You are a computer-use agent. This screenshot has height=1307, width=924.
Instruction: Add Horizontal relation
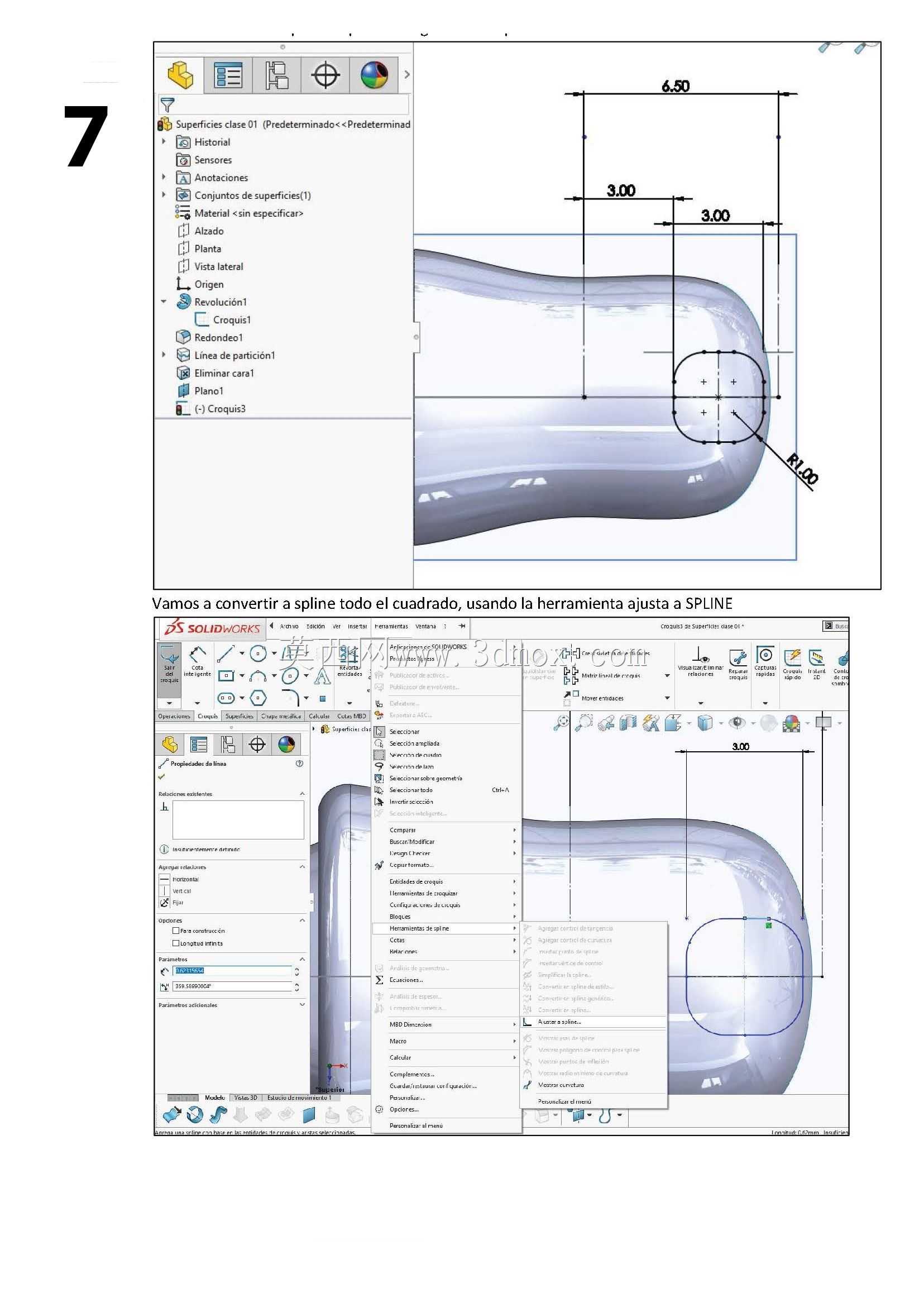(x=179, y=879)
